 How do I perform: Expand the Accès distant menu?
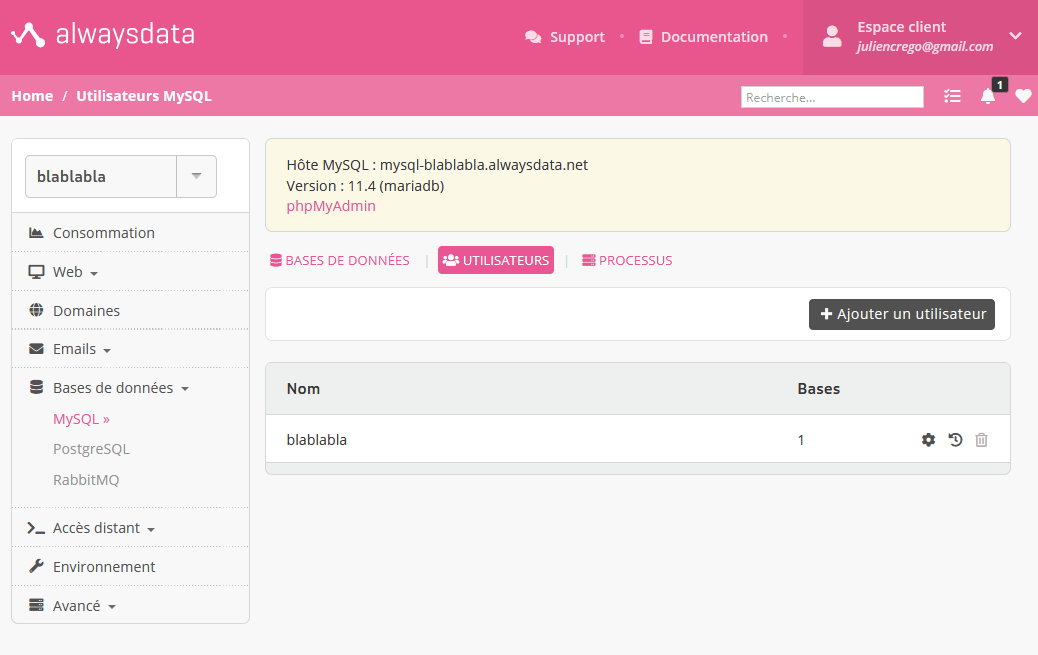104,528
